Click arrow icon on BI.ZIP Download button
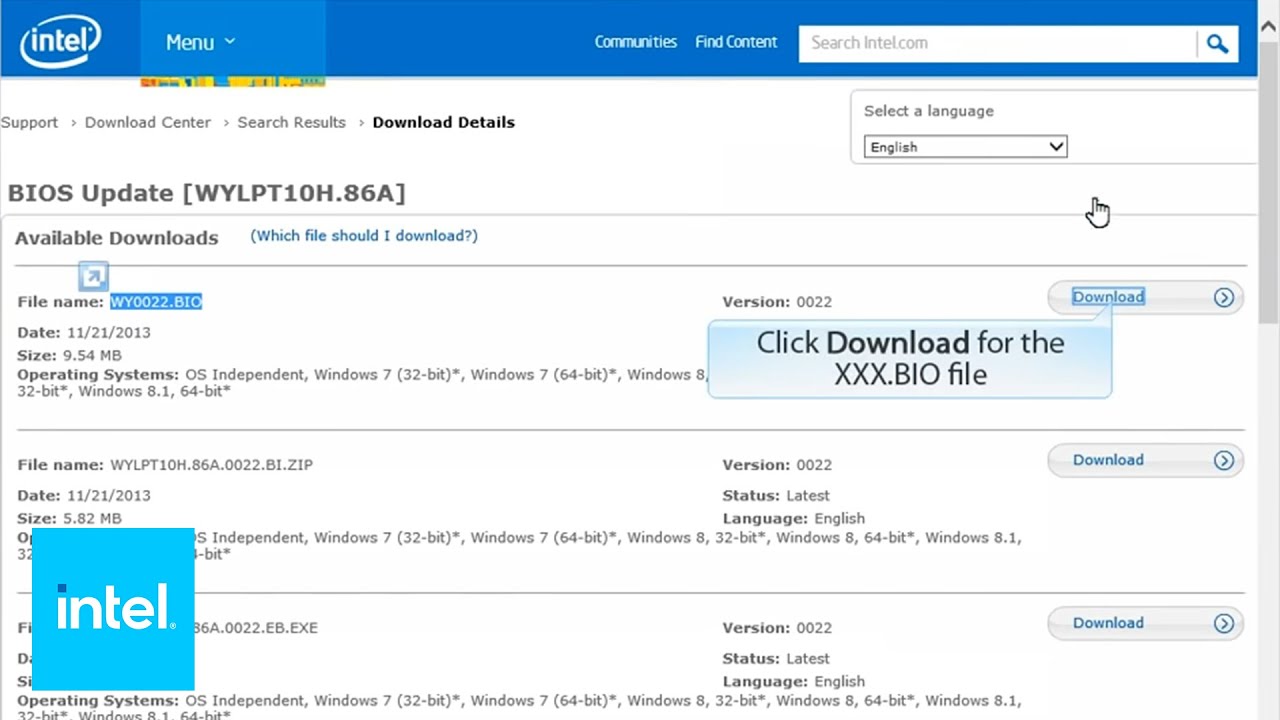1280x720 pixels. point(1224,460)
